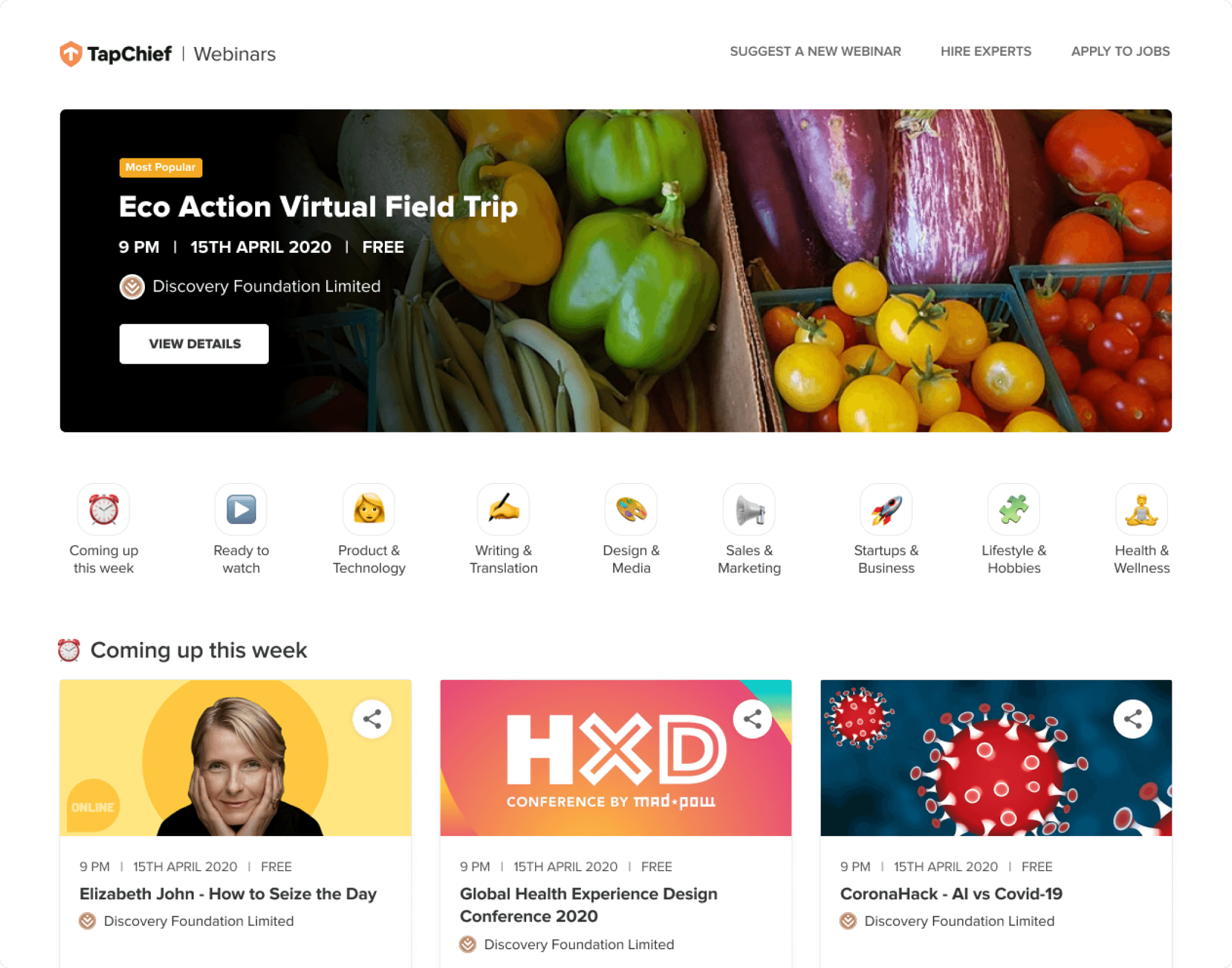
Task: Select the Health & Wellness category icon
Action: coord(1142,509)
